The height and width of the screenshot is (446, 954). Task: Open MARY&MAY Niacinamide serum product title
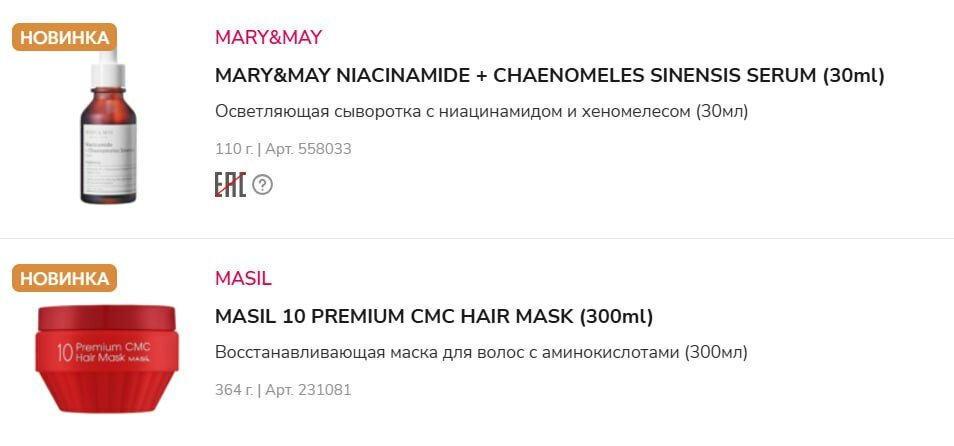pos(549,75)
